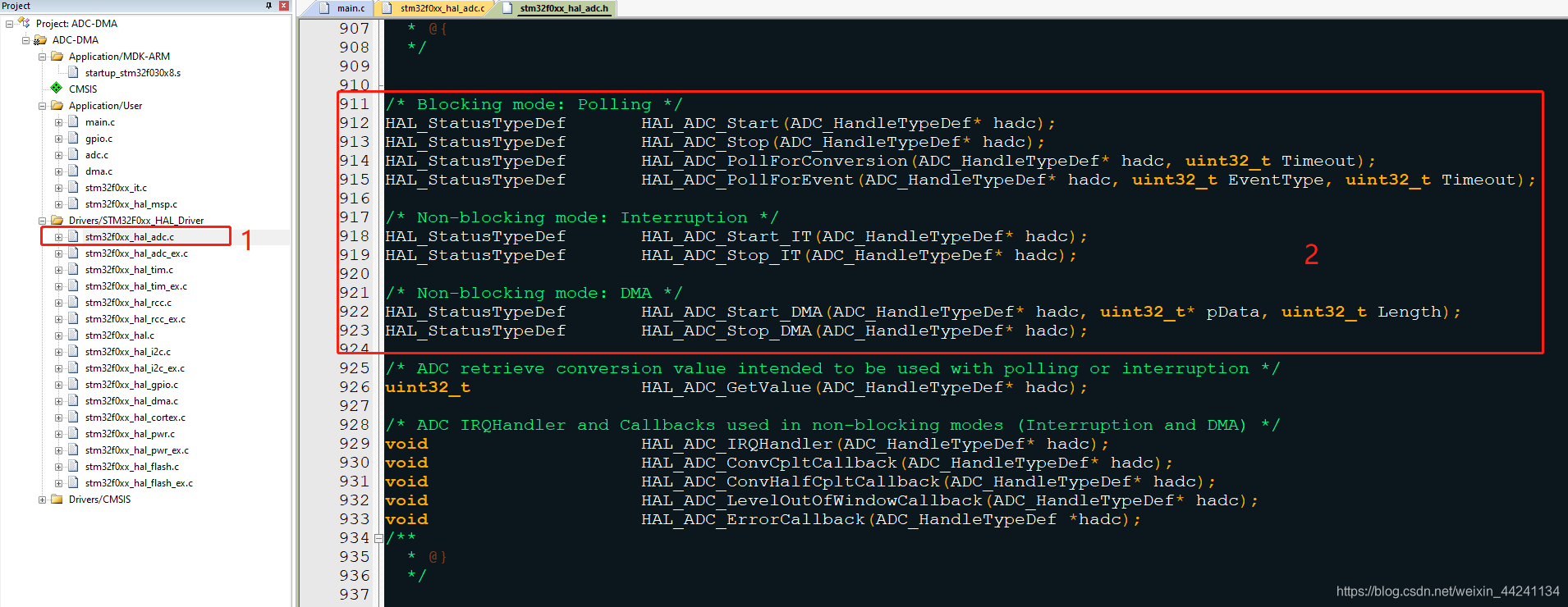Expand the gpio.c node under Application/User
This screenshot has height=607, width=1568.
(x=58, y=139)
